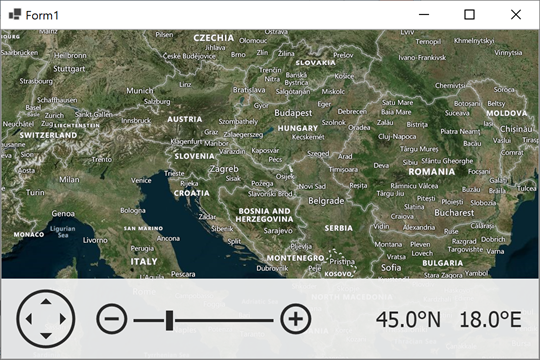Click the Form1 application icon in title bar

coord(15,14)
